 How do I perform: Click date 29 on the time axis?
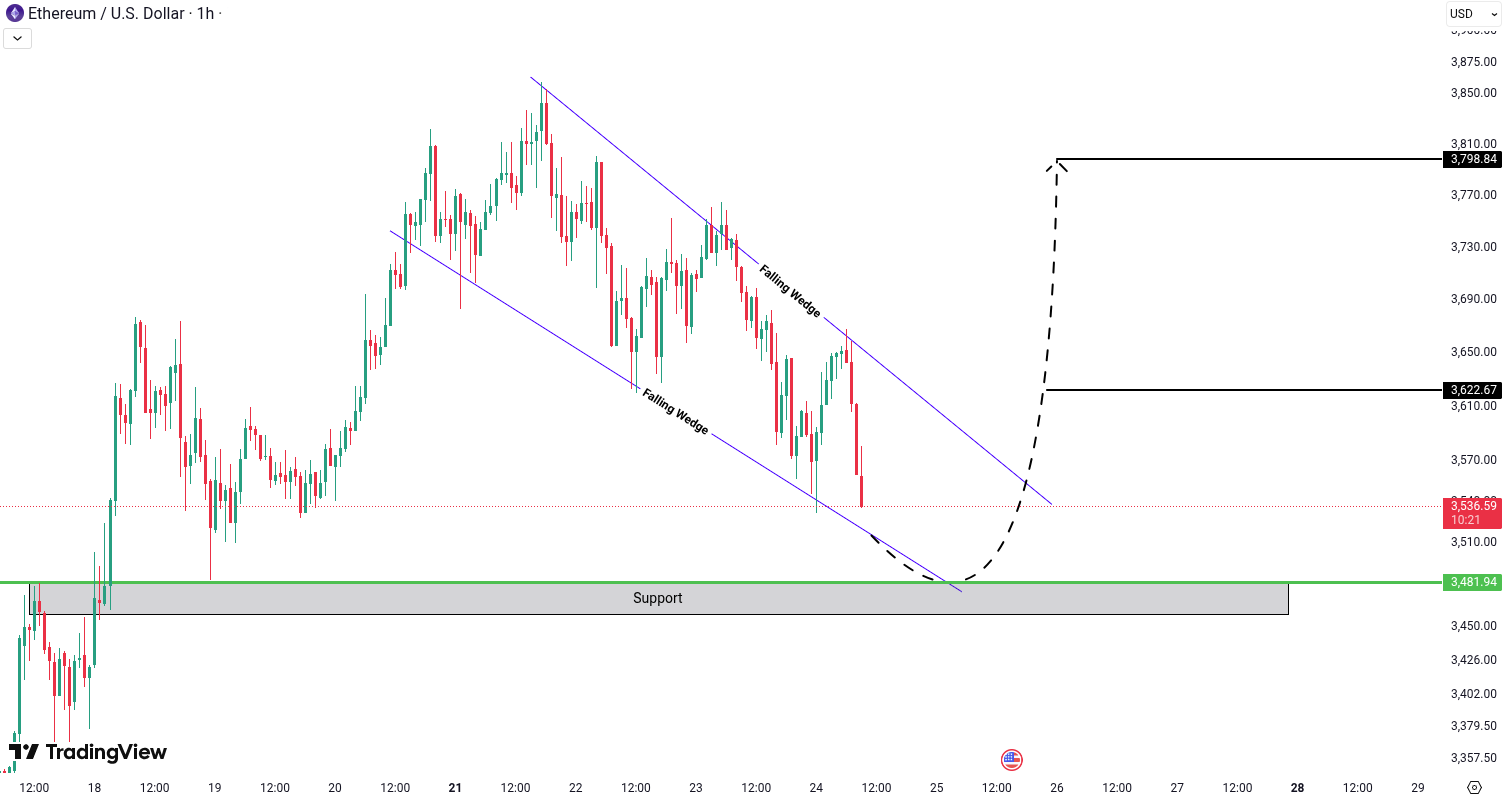click(1418, 788)
